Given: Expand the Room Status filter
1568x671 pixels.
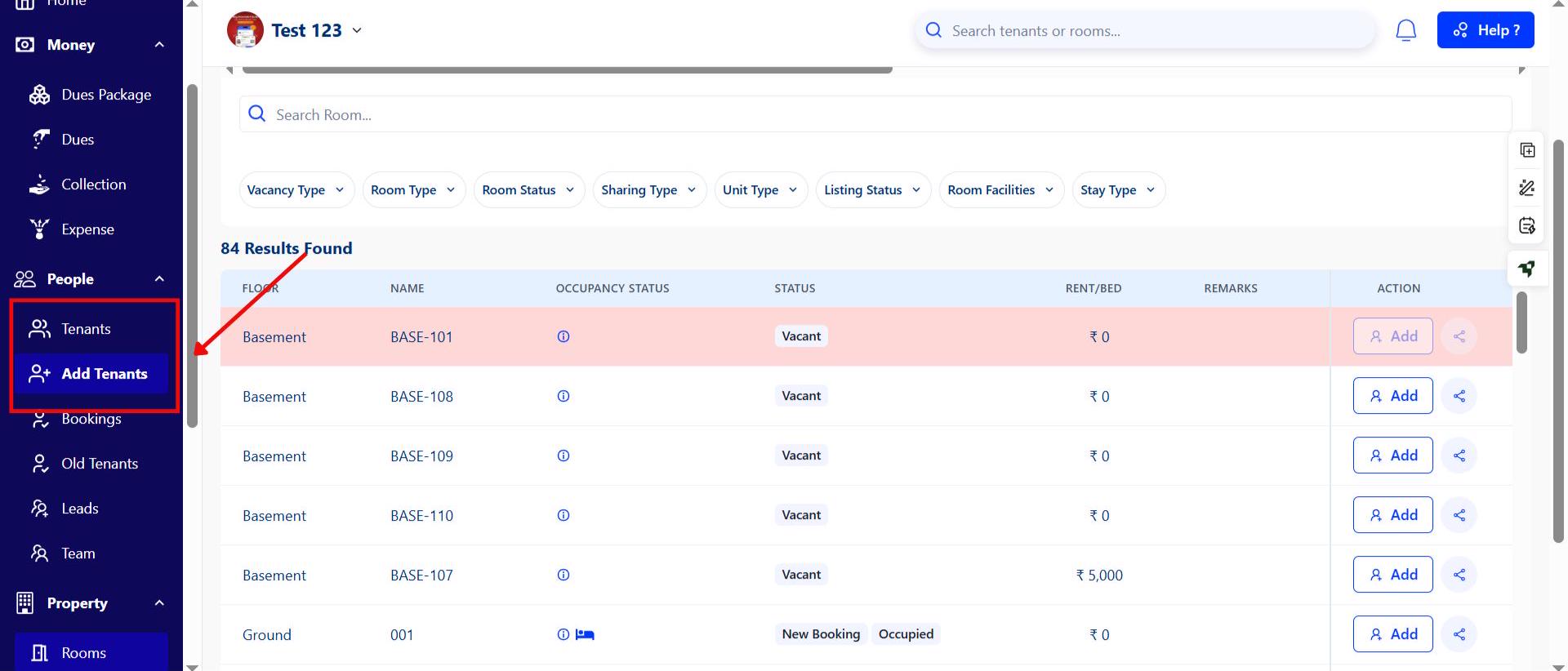Looking at the screenshot, I should (528, 190).
